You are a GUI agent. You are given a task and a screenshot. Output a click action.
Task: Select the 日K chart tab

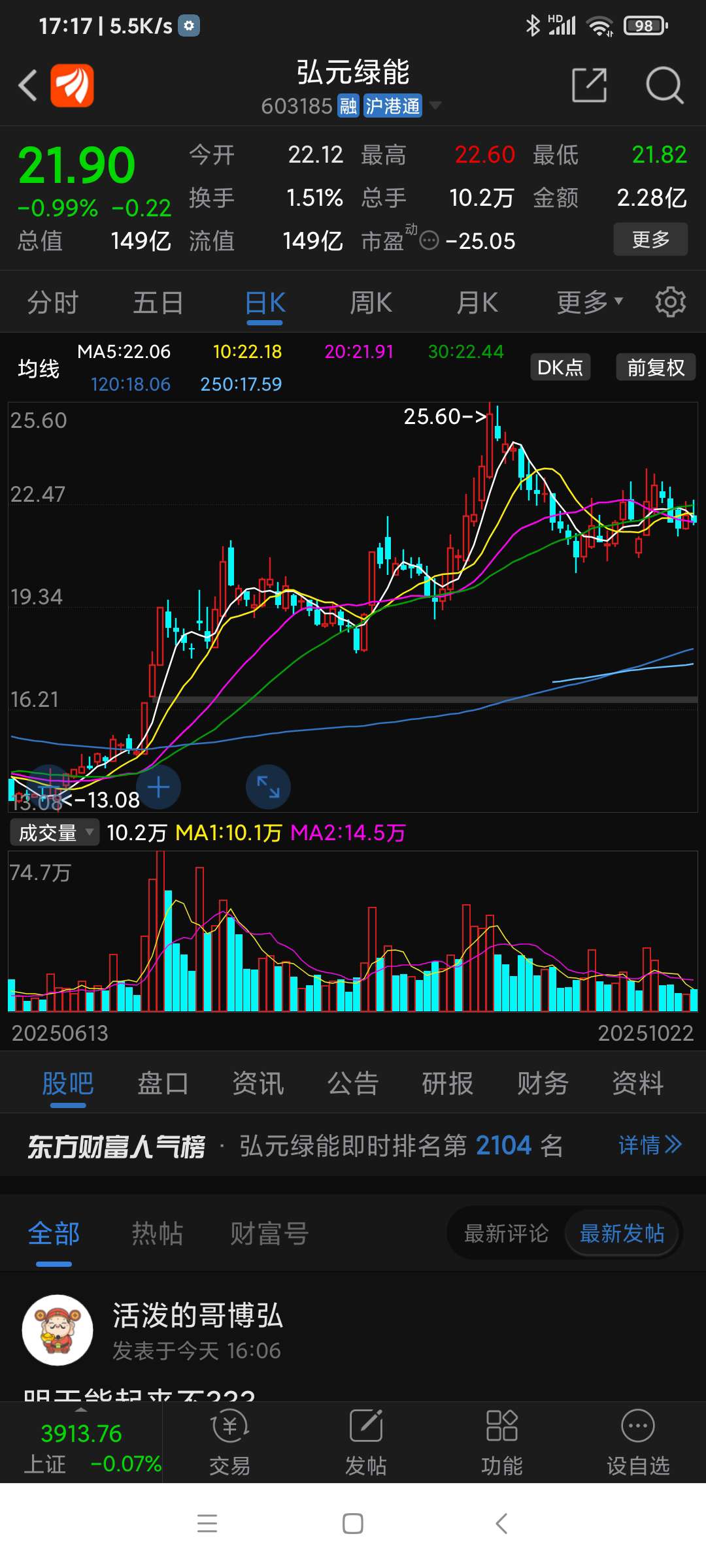[265, 302]
